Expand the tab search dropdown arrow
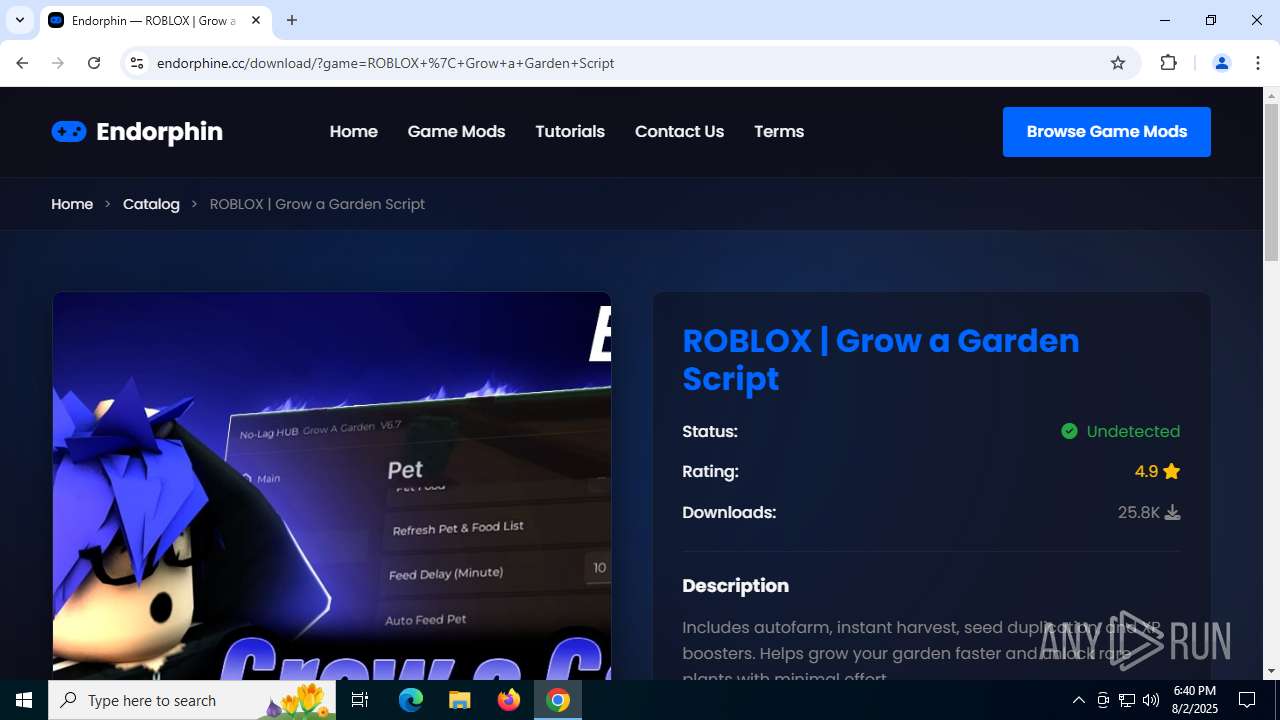Viewport: 1280px width, 720px height. point(19,20)
